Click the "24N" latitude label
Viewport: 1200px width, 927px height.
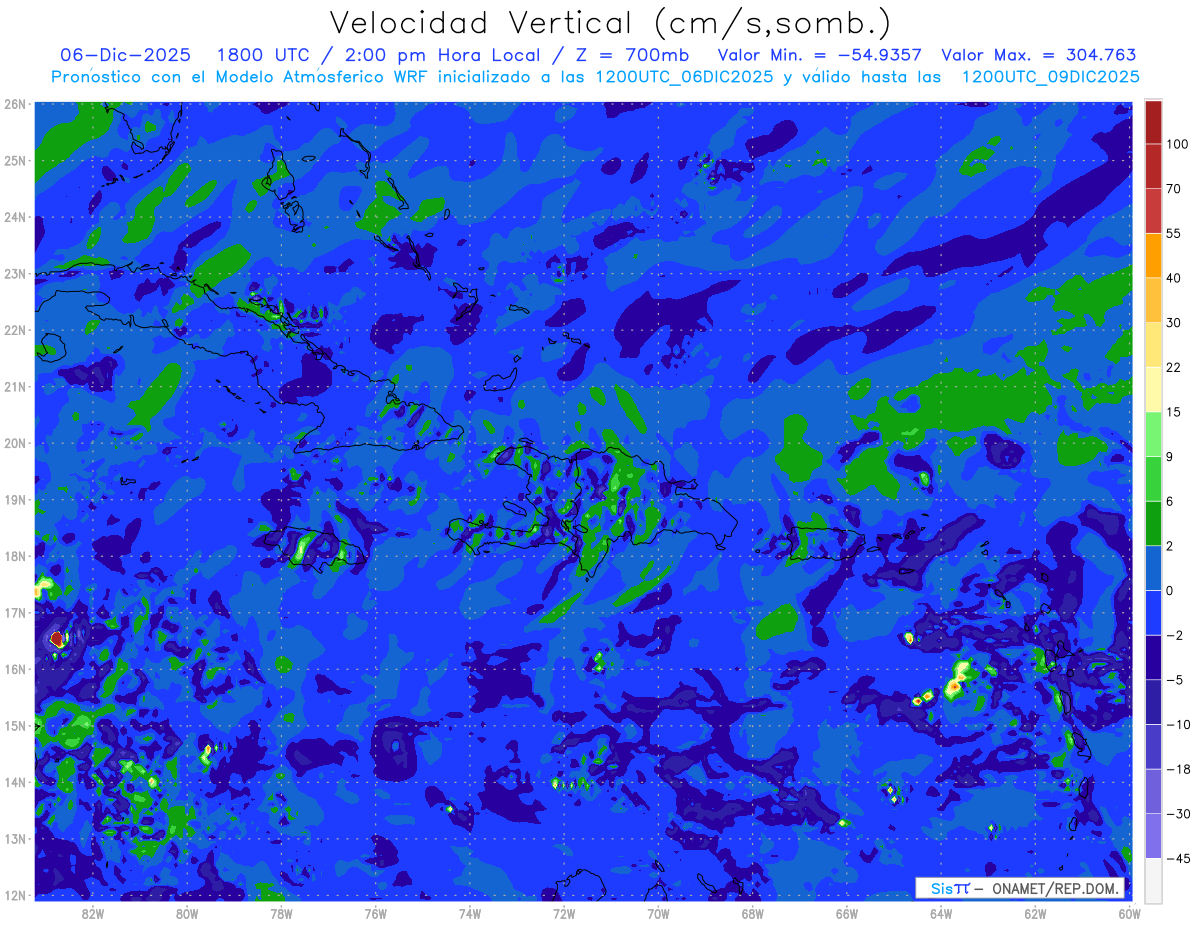15,217
